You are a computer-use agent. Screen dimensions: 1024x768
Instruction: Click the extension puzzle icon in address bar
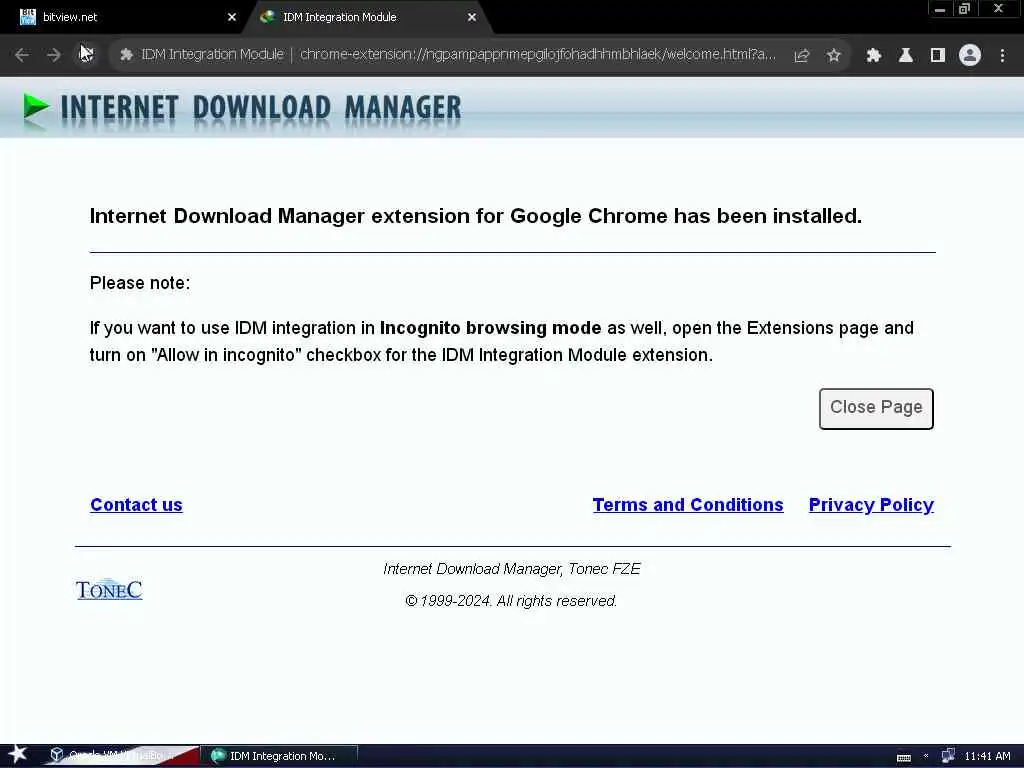point(126,54)
